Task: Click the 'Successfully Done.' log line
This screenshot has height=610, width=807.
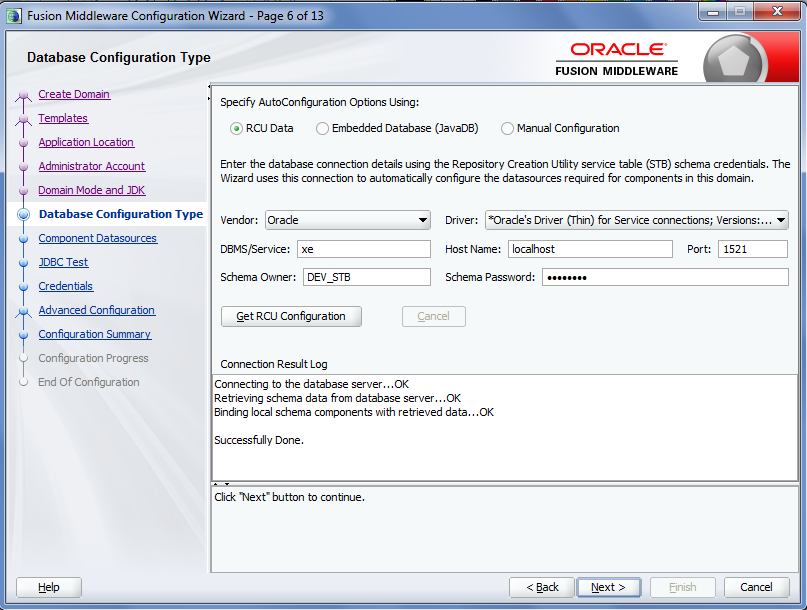Action: coord(259,440)
